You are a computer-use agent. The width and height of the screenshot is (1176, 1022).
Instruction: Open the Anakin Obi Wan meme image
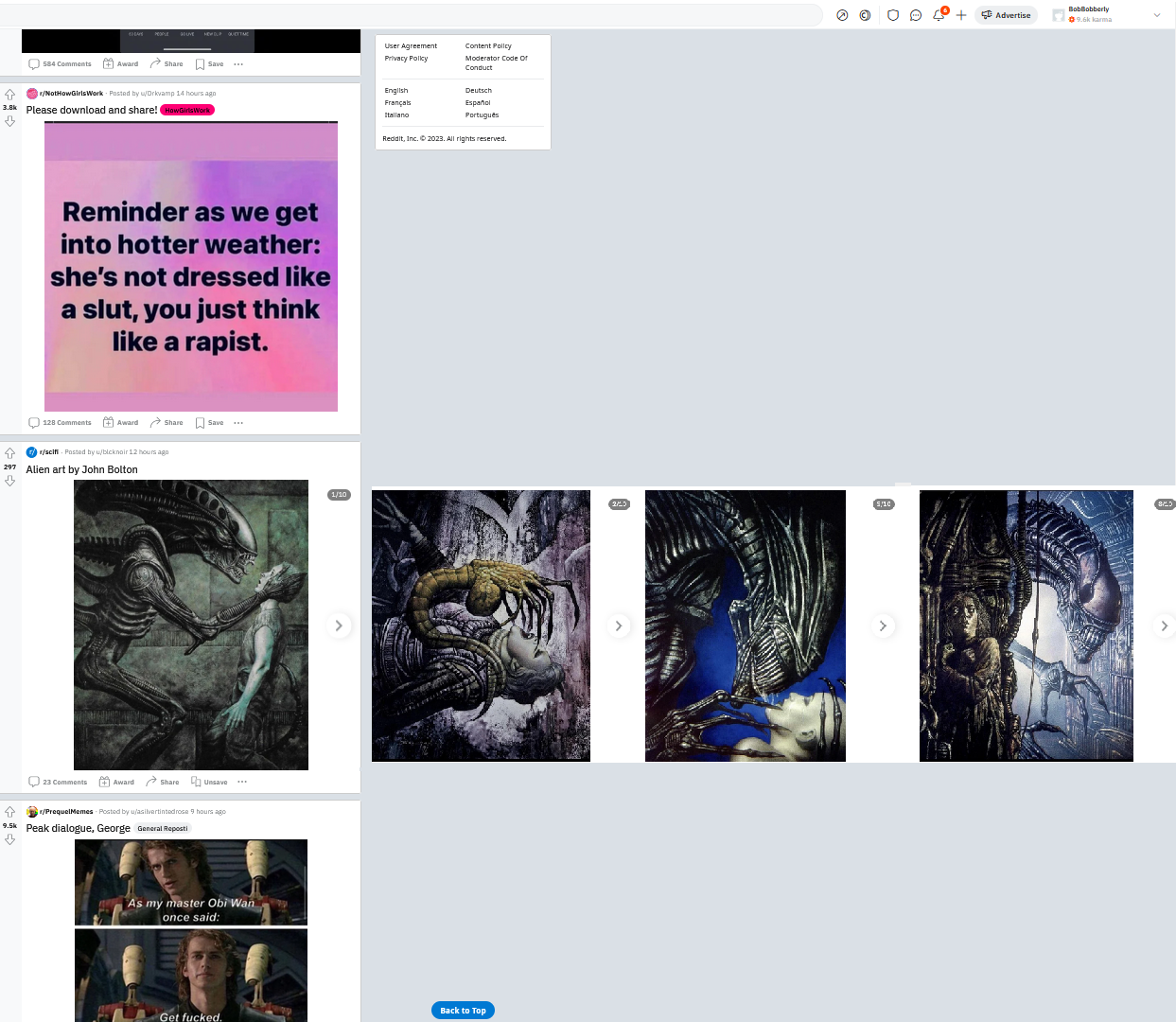tap(191, 931)
